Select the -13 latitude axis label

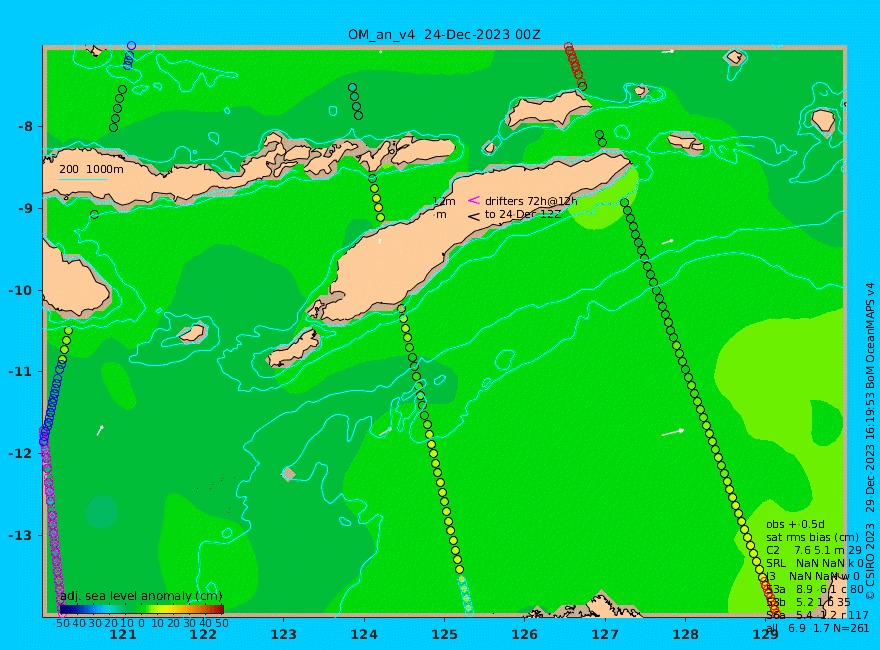click(21, 535)
